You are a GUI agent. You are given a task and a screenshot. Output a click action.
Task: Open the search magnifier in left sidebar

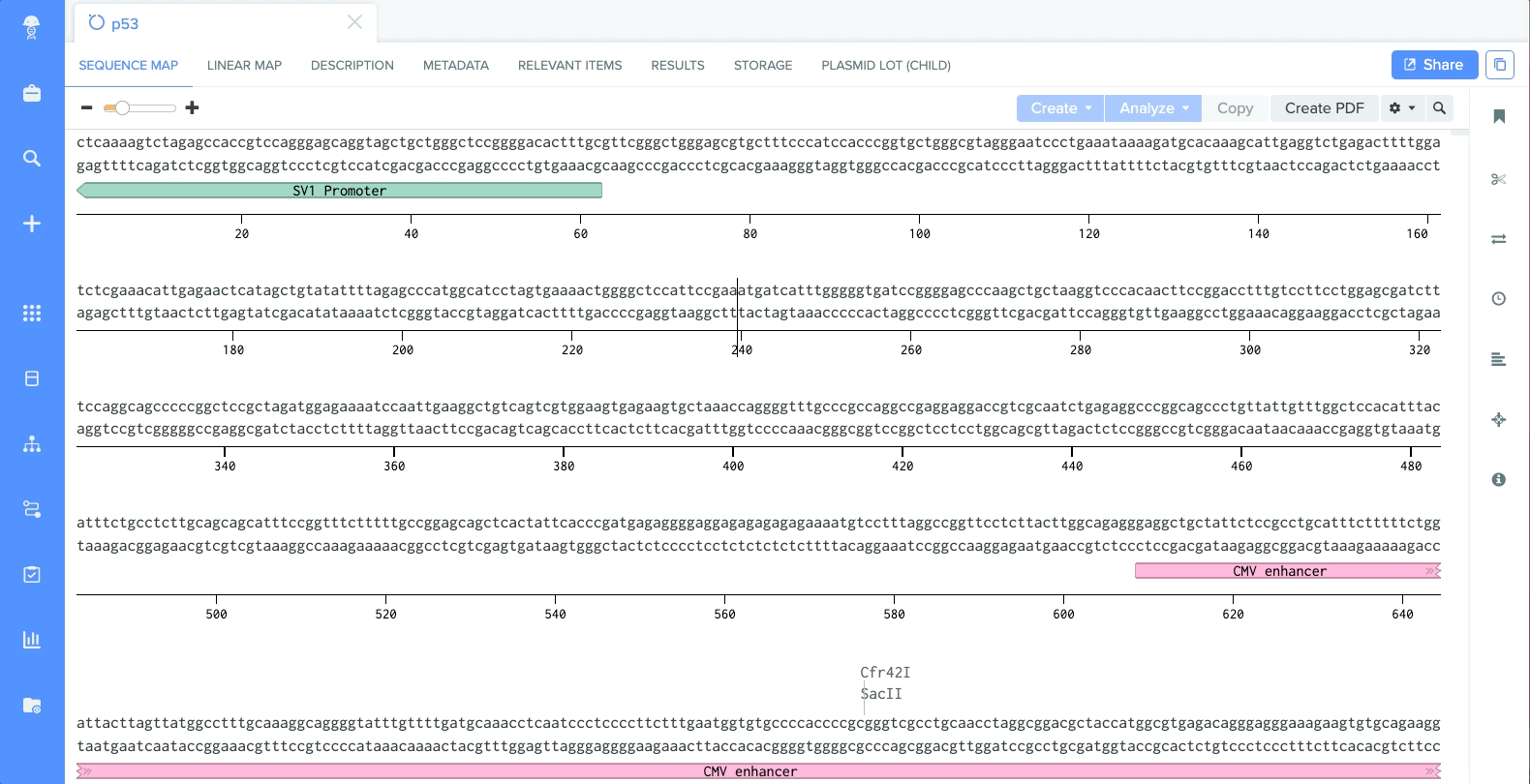point(32,158)
